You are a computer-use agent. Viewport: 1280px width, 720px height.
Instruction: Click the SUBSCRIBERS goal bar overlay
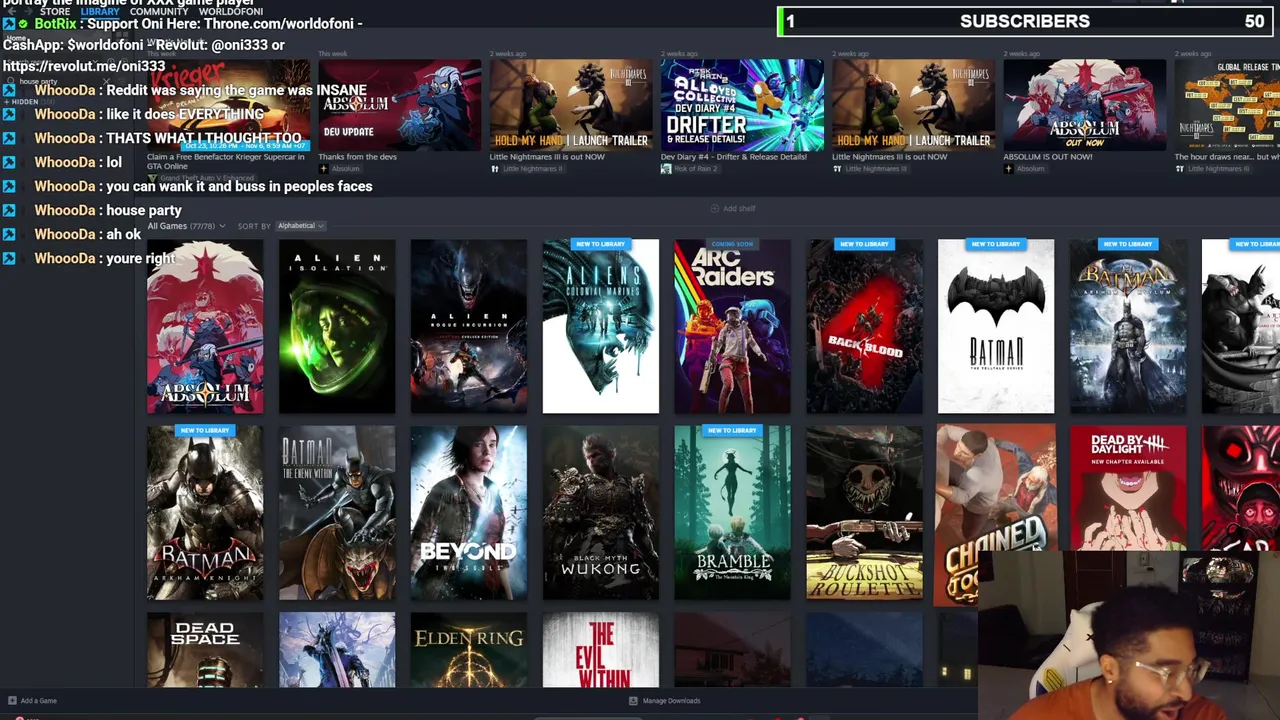coord(1025,21)
